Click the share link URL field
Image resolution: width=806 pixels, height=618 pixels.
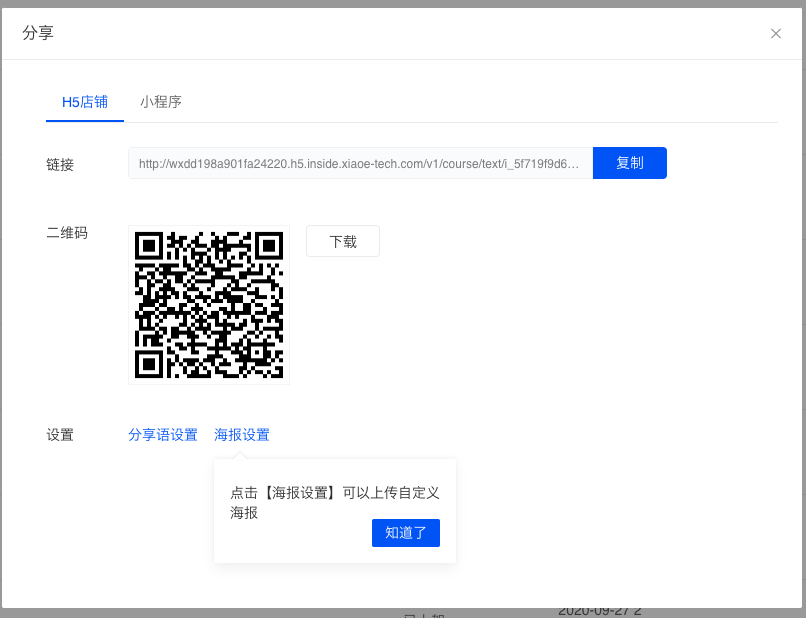360,163
